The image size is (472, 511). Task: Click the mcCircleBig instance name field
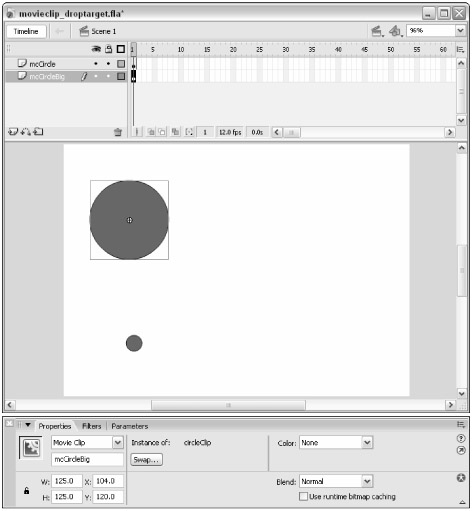click(x=87, y=459)
